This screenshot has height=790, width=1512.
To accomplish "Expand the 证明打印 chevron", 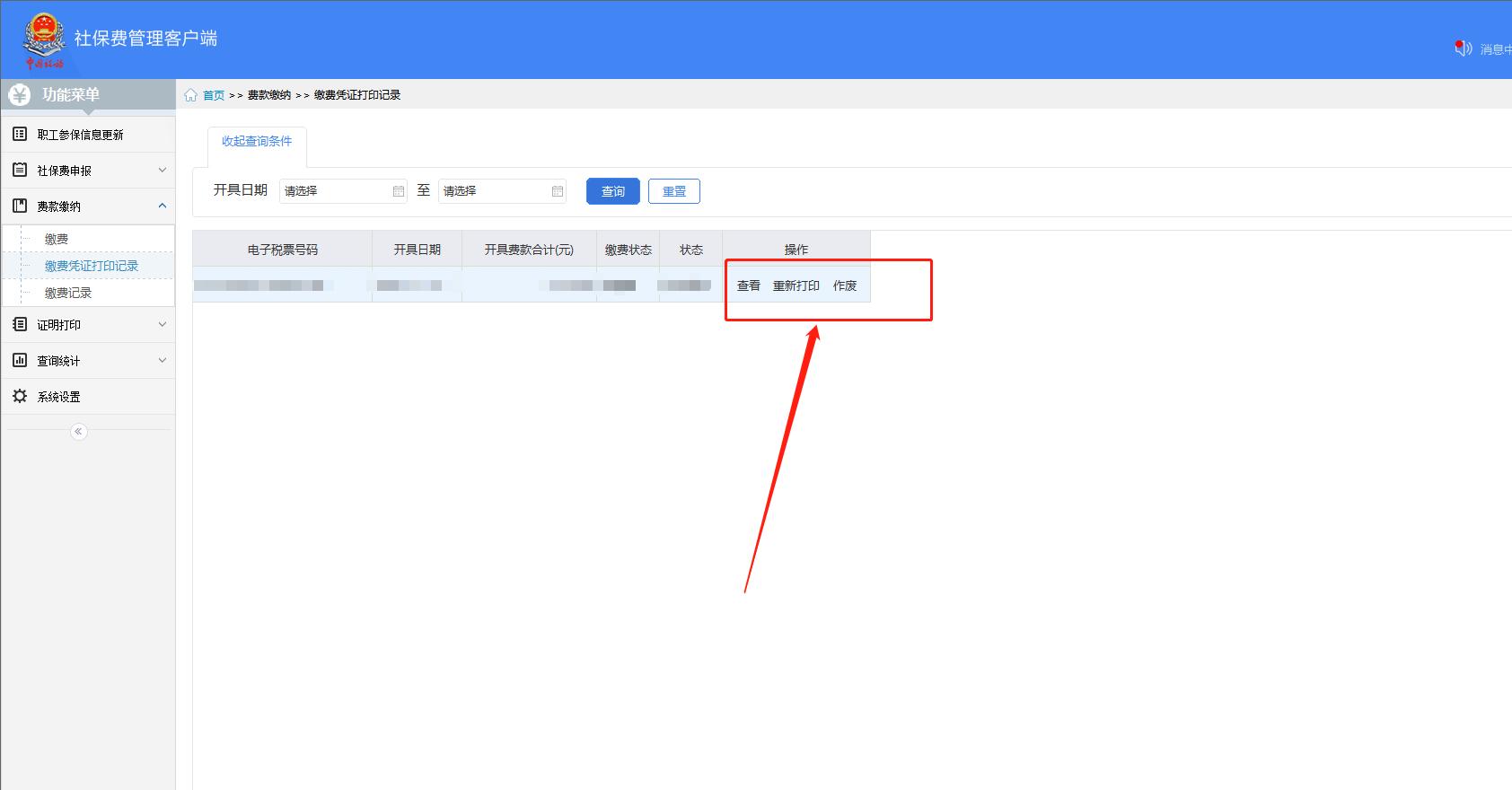I will point(163,324).
